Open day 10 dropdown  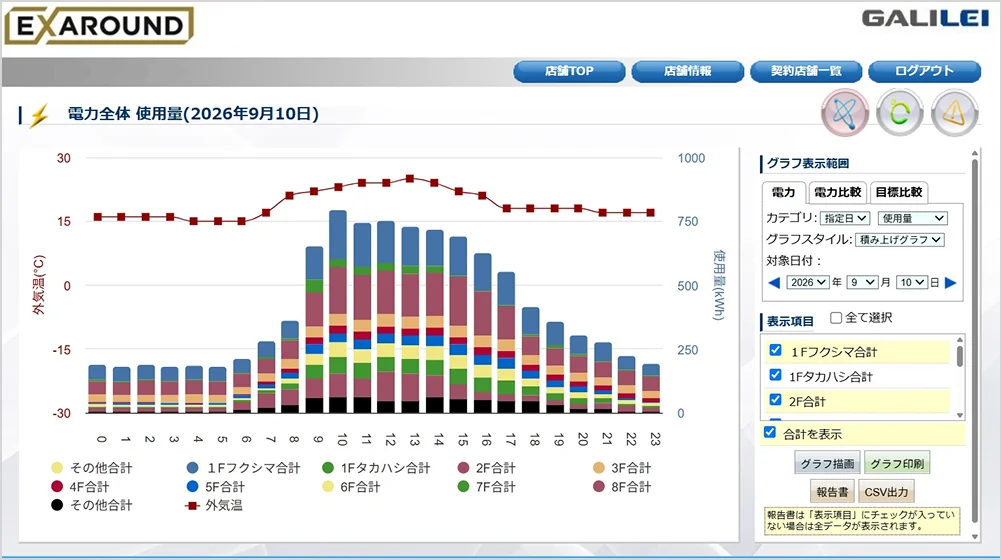(911, 283)
